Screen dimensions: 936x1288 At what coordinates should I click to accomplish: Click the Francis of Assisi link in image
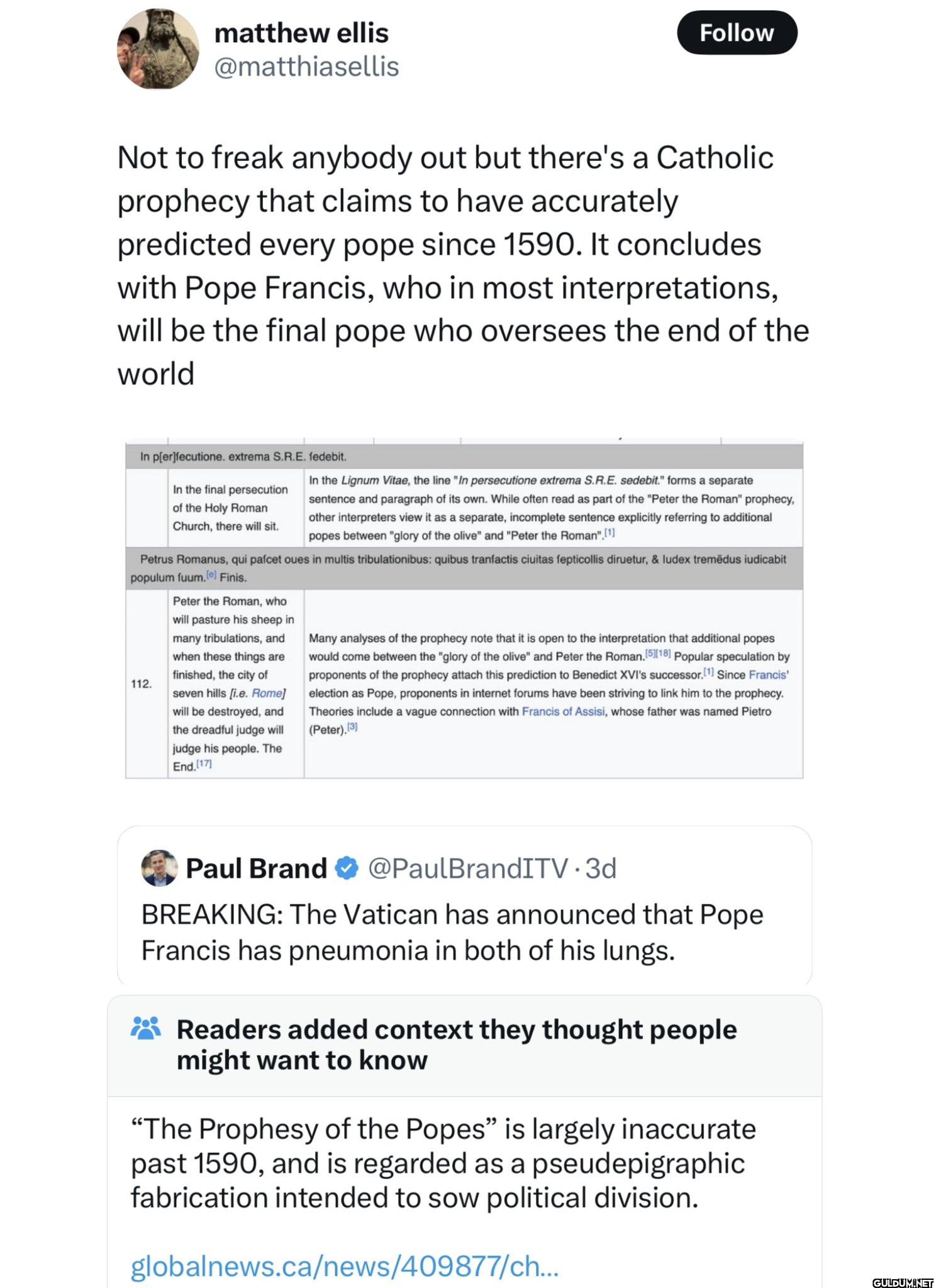click(563, 711)
